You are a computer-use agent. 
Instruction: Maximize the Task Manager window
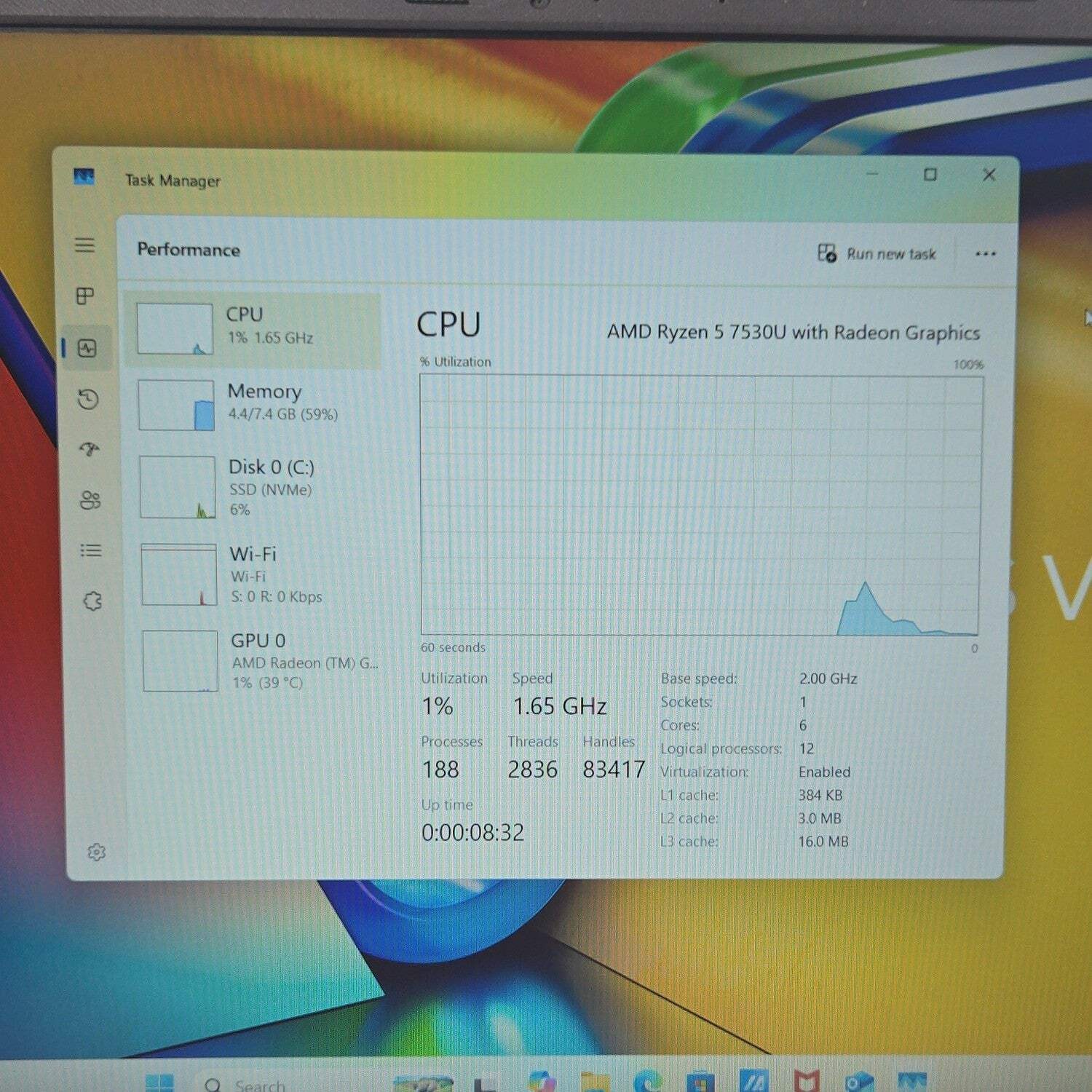click(x=930, y=175)
